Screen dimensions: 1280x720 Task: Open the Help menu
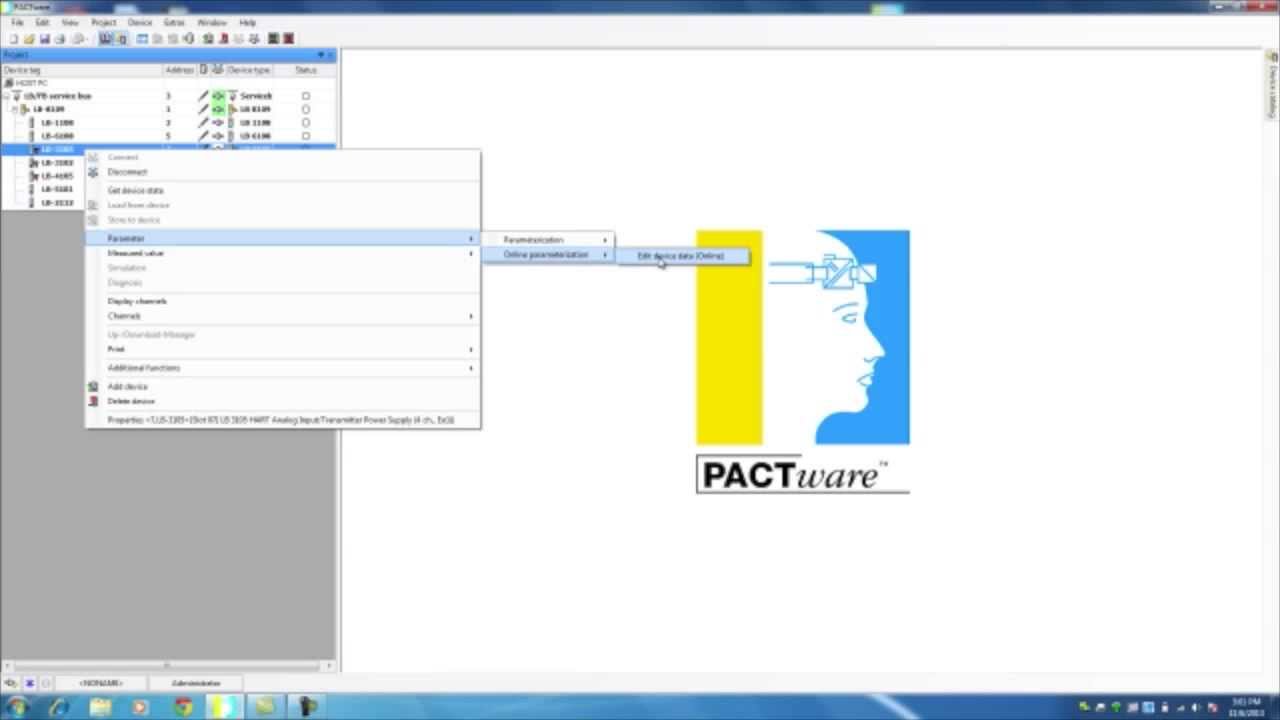coord(247,22)
